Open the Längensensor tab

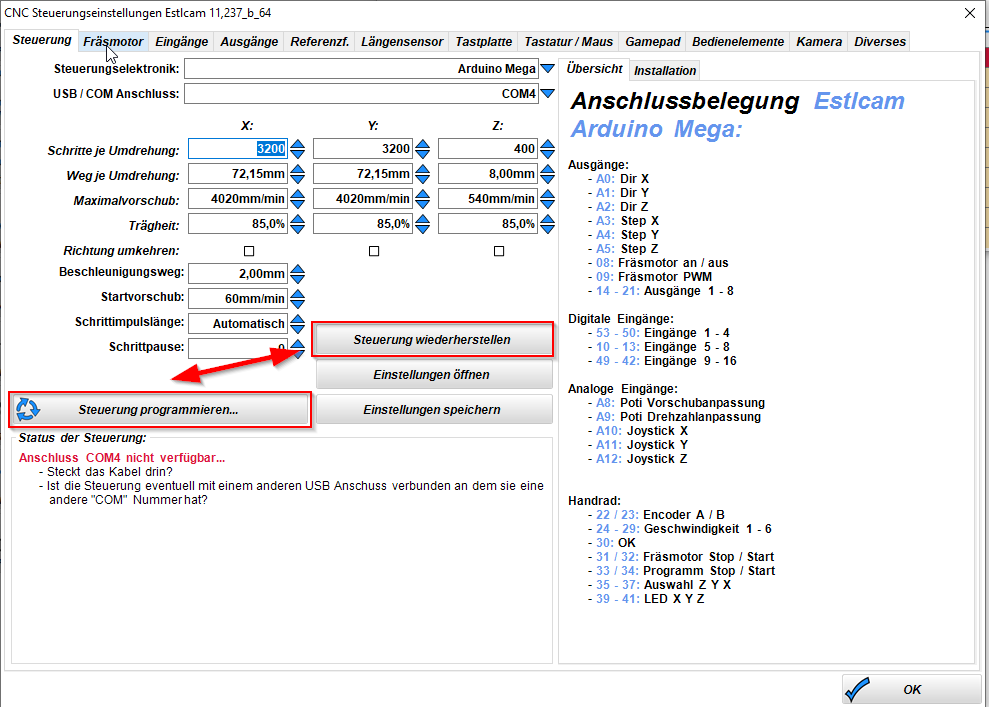[x=402, y=42]
